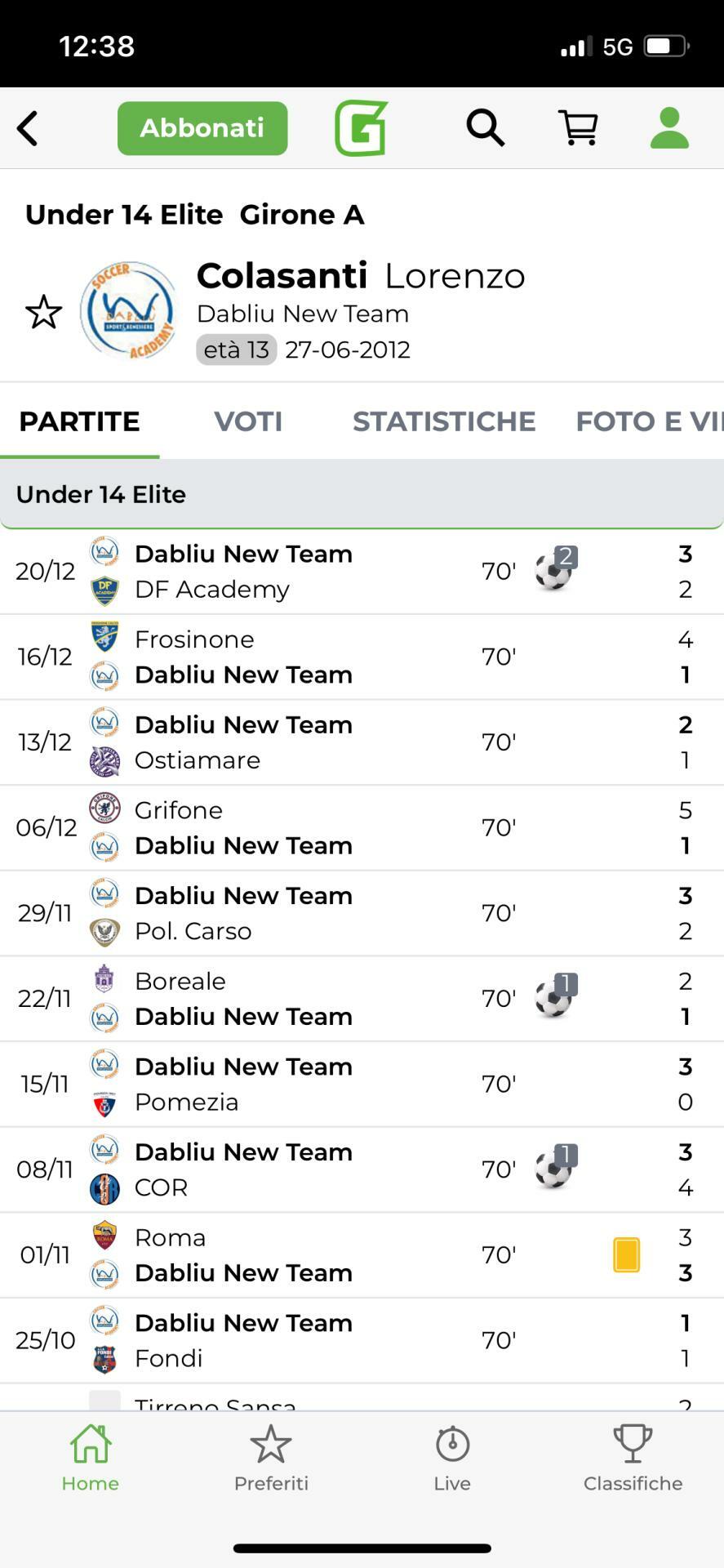This screenshot has height=1568, width=724.
Task: Tap the Dabliu New Team club crest
Action: pos(128,310)
